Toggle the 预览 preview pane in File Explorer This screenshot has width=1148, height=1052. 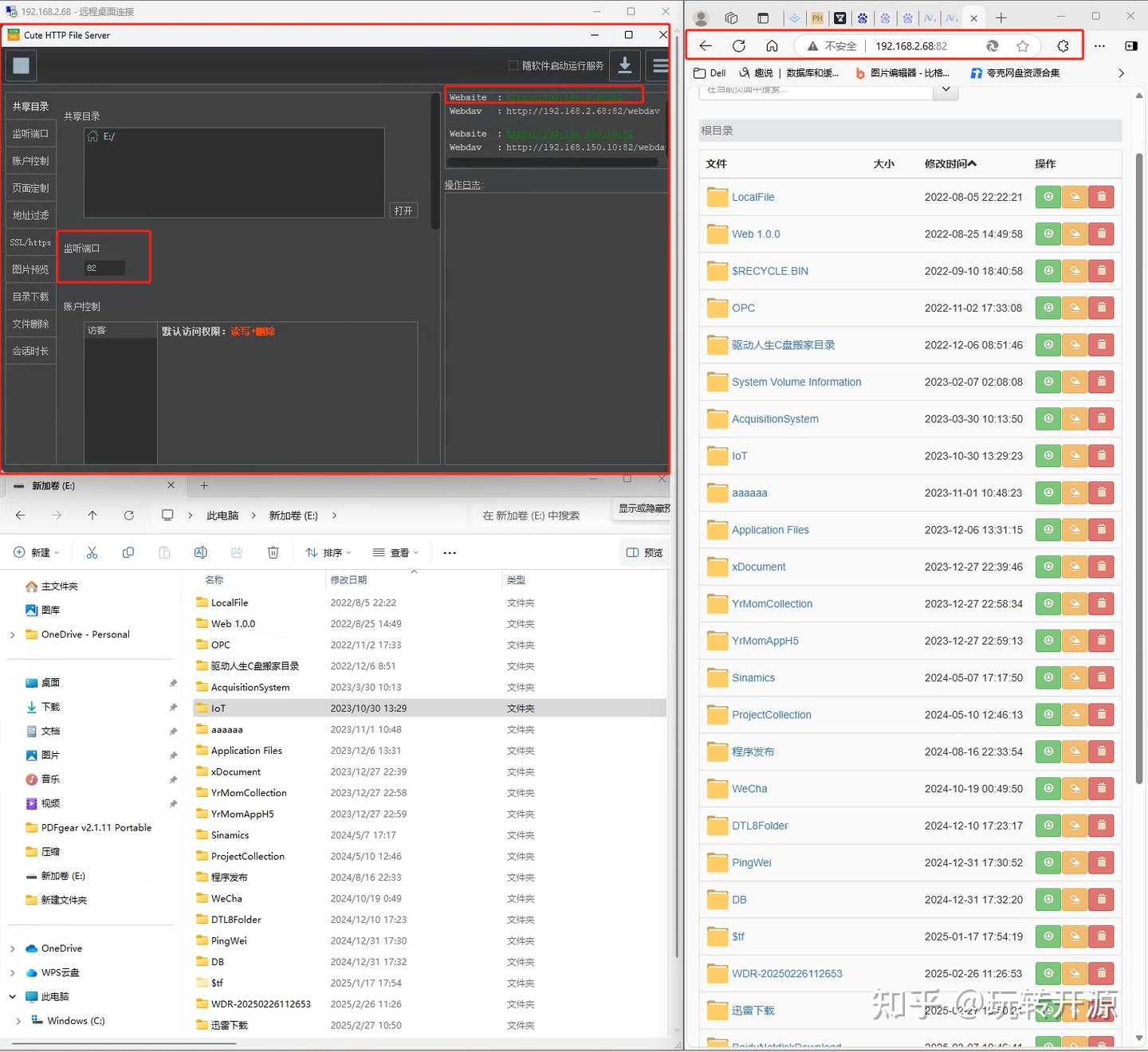(x=644, y=552)
